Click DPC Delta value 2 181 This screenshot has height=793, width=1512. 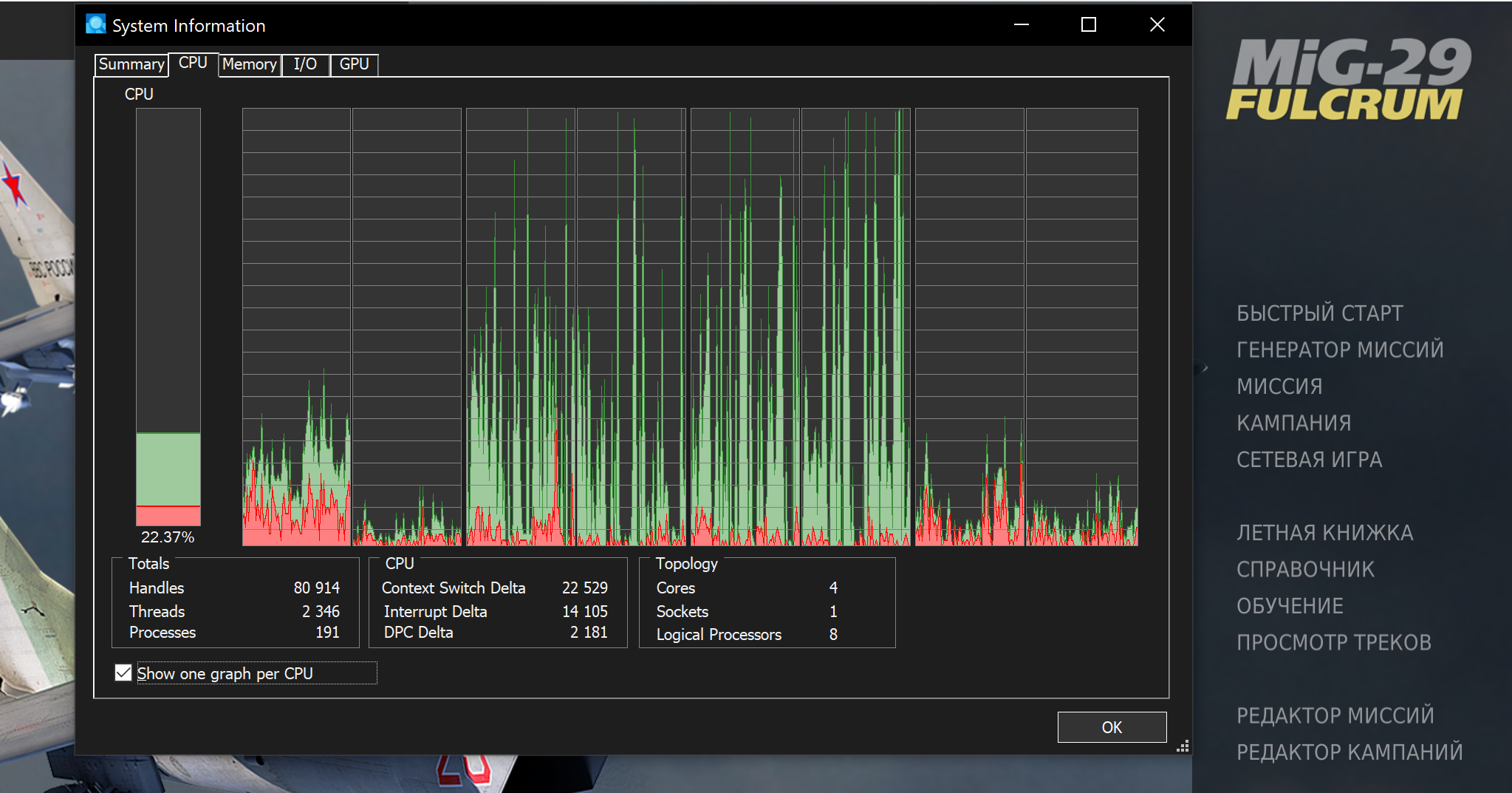click(589, 633)
